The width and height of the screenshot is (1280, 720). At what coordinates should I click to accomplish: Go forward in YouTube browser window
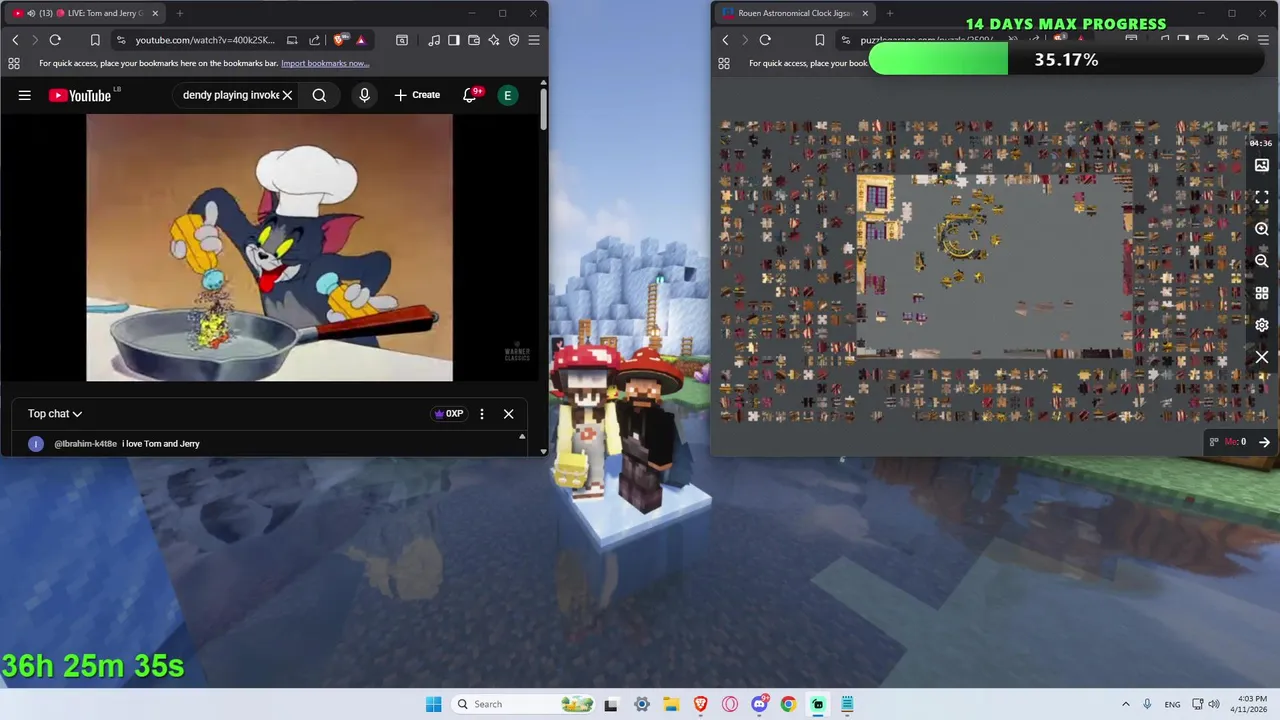click(x=34, y=40)
